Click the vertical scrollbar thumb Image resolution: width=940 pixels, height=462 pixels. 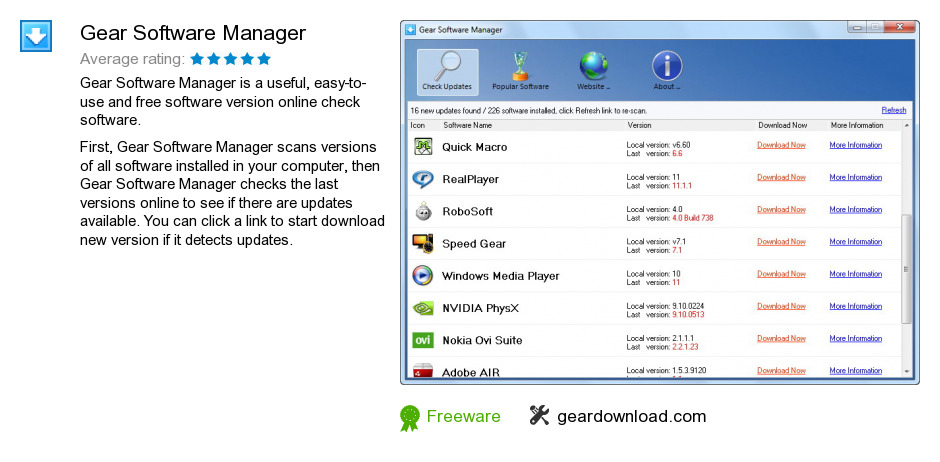(x=906, y=269)
